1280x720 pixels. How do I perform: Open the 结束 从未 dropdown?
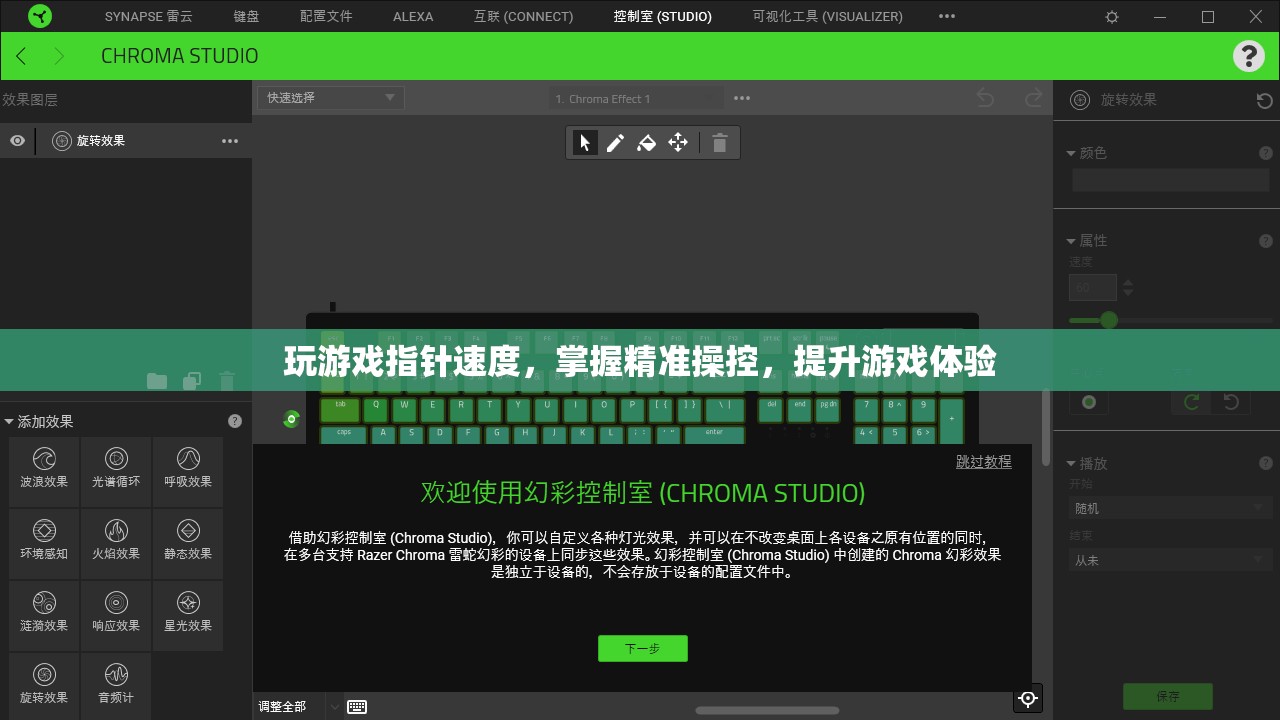[x=1170, y=560]
